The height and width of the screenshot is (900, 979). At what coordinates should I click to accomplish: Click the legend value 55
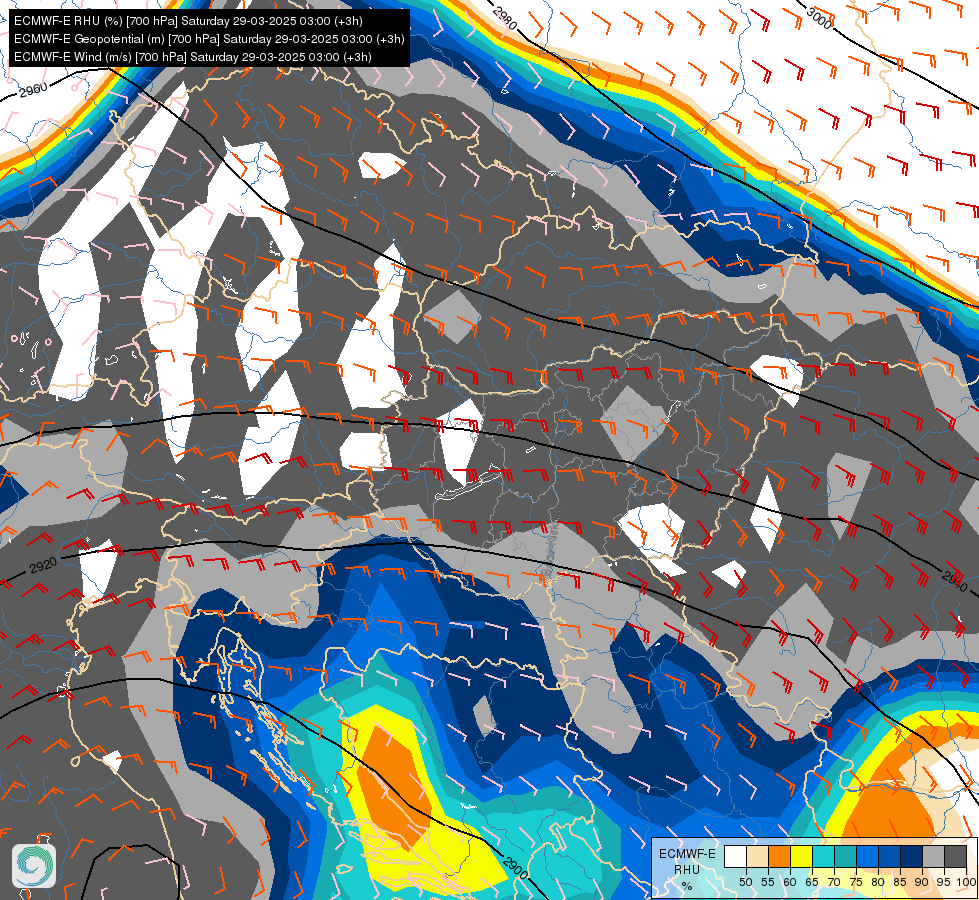pos(767,882)
